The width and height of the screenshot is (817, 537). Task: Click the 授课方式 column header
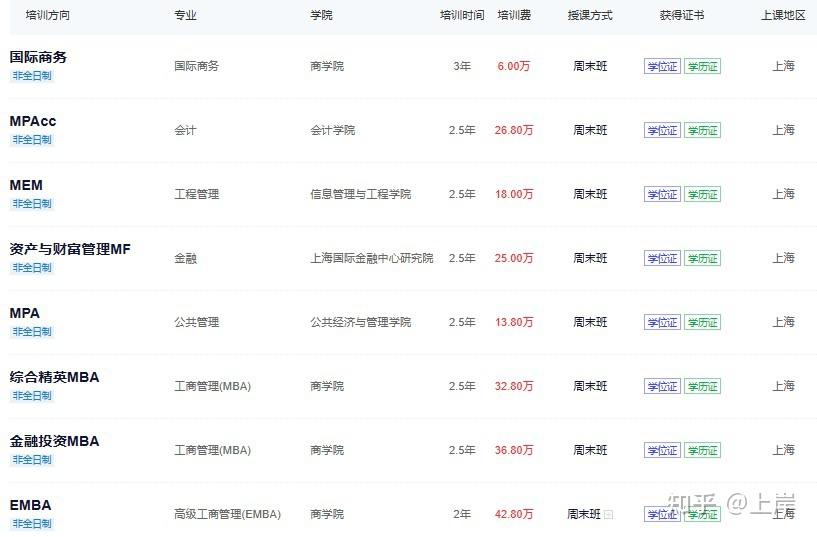(590, 15)
